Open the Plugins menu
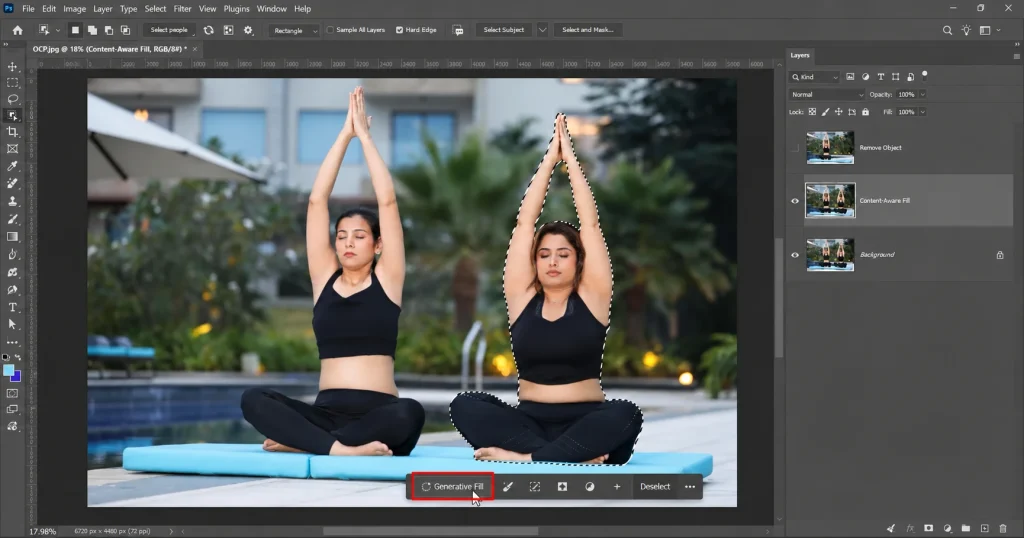The image size is (1024, 538). pyautogui.click(x=236, y=8)
